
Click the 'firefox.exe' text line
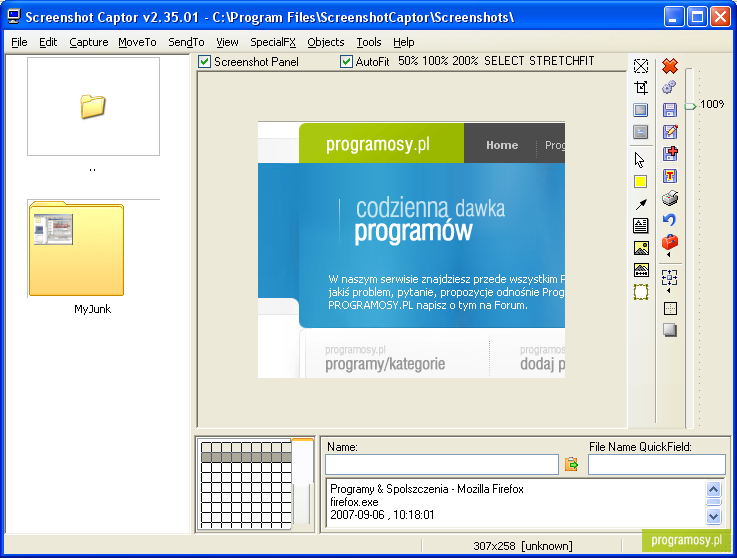point(354,502)
